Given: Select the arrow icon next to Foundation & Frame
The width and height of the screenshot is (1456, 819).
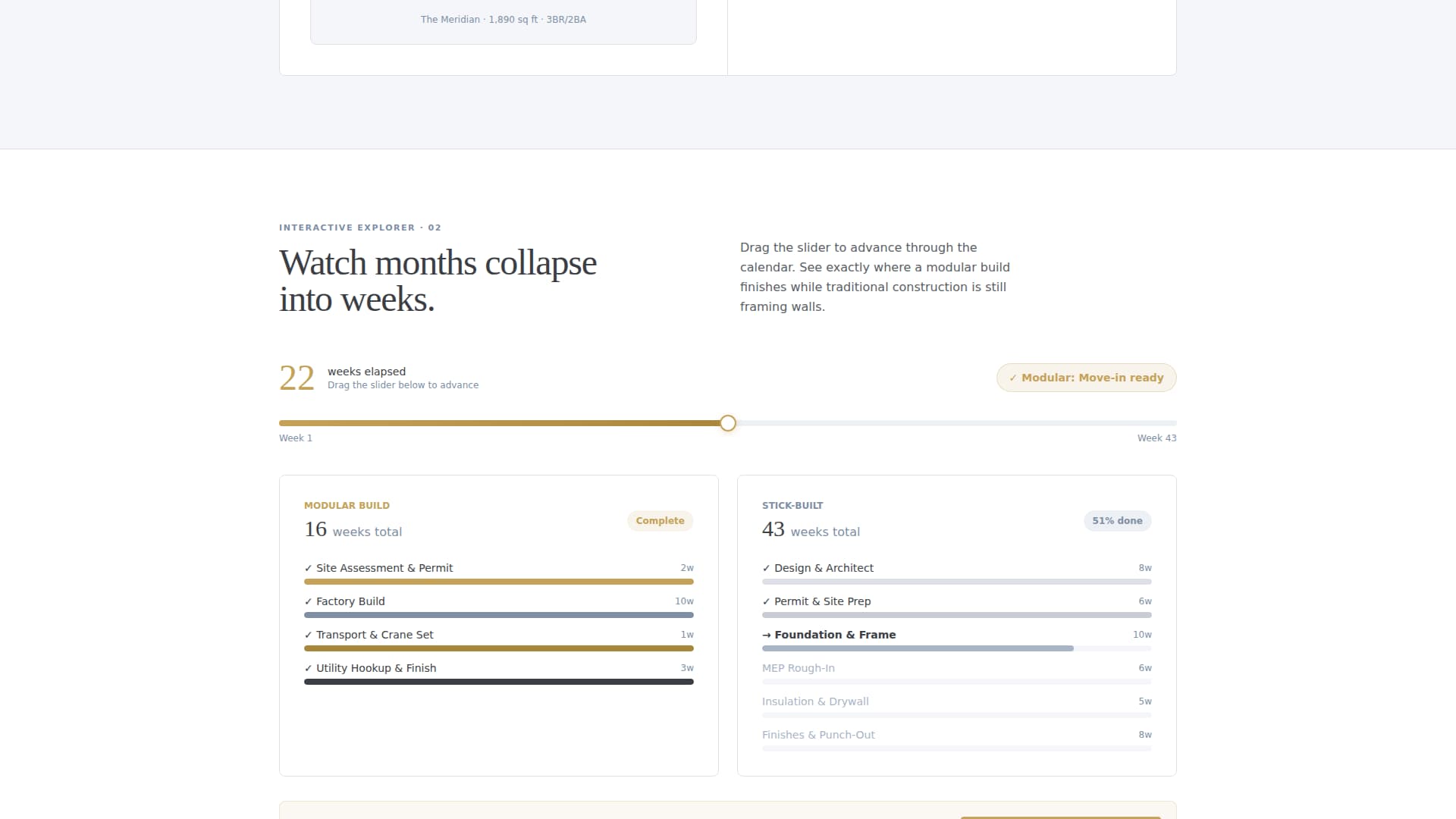Looking at the screenshot, I should pyautogui.click(x=767, y=635).
